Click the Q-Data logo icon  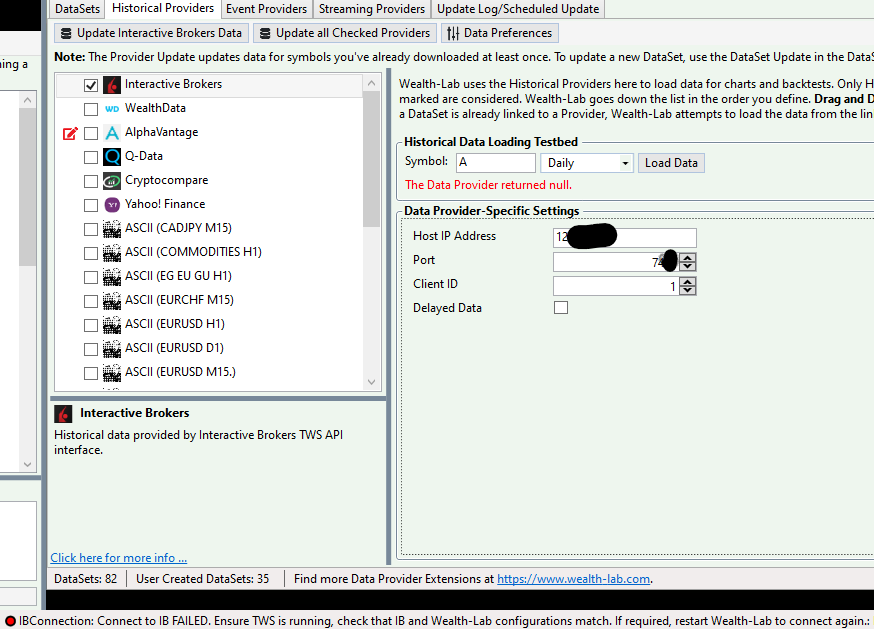coord(112,157)
